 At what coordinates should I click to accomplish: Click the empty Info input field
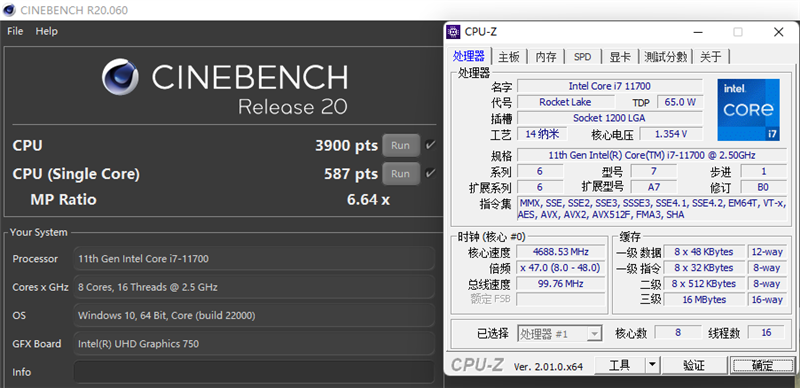254,372
